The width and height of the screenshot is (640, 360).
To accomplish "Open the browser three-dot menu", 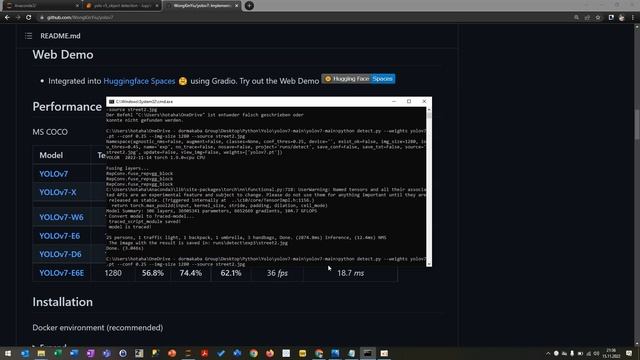I will (x=633, y=18).
